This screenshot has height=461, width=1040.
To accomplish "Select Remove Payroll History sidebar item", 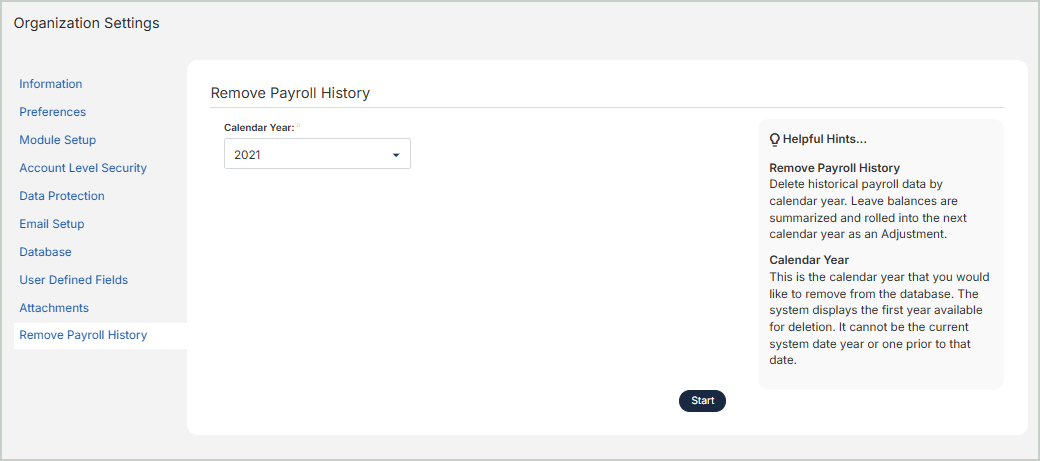I will point(83,335).
